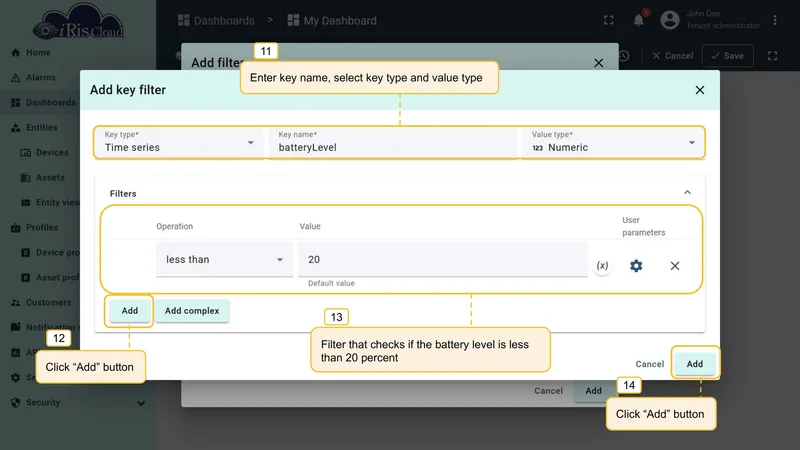
Task: Click Dashboards breadcrumb icon in header
Action: 183,20
